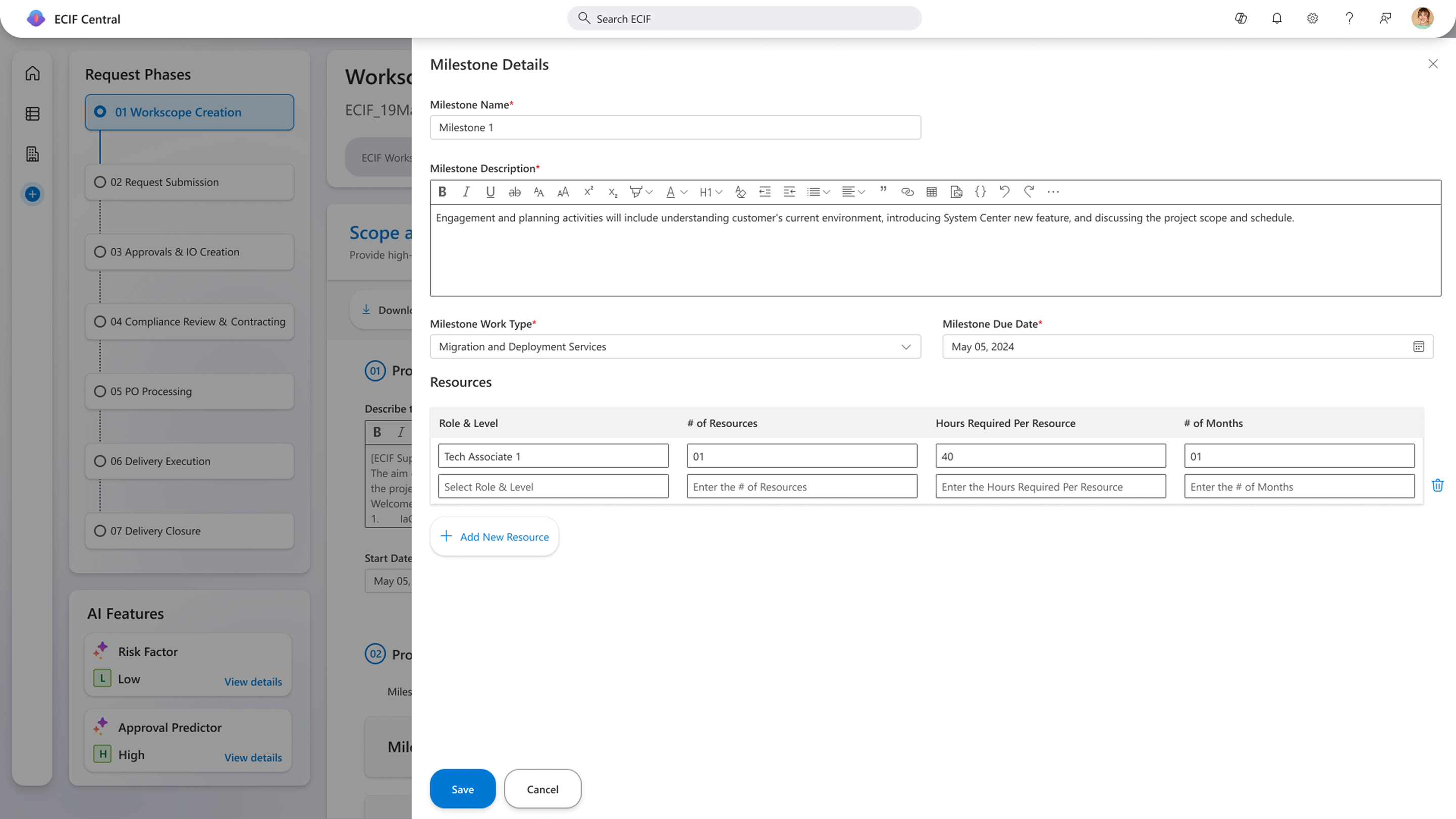Click the Milestone Name input field
Screen dimensions: 1456x819
(675, 128)
